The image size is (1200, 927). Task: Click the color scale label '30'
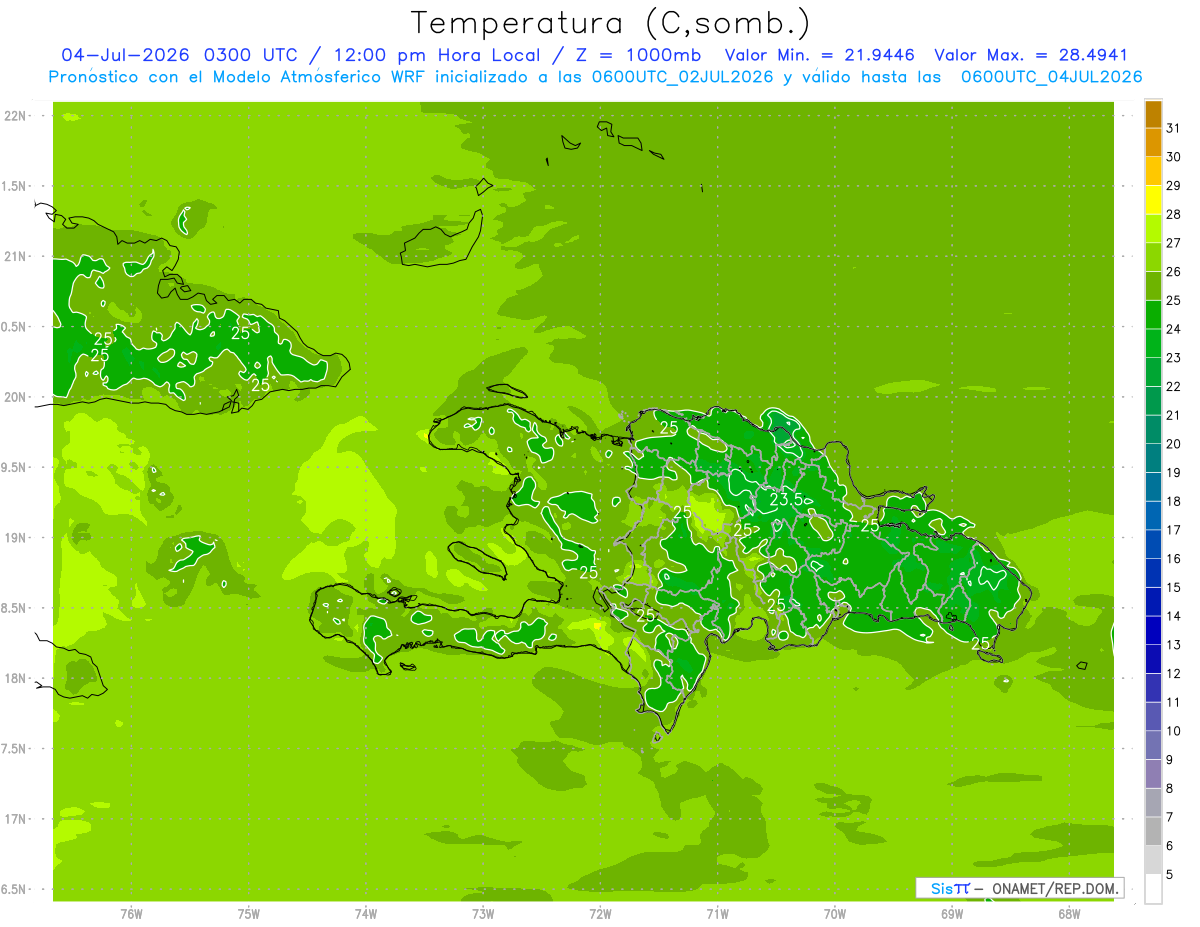pos(1174,157)
